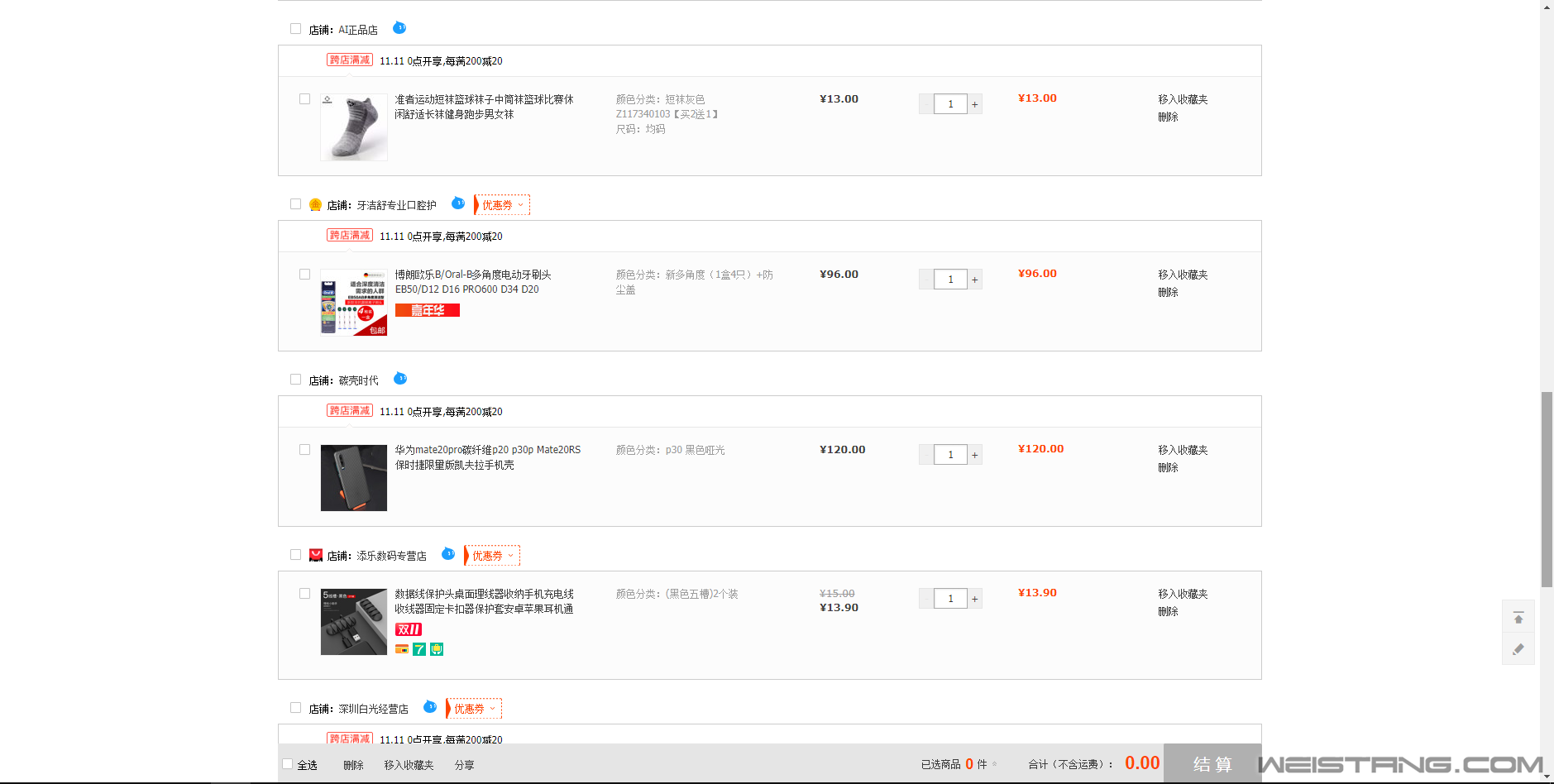Move Oral-B toothbrush heads to favorites

pos(1183,275)
